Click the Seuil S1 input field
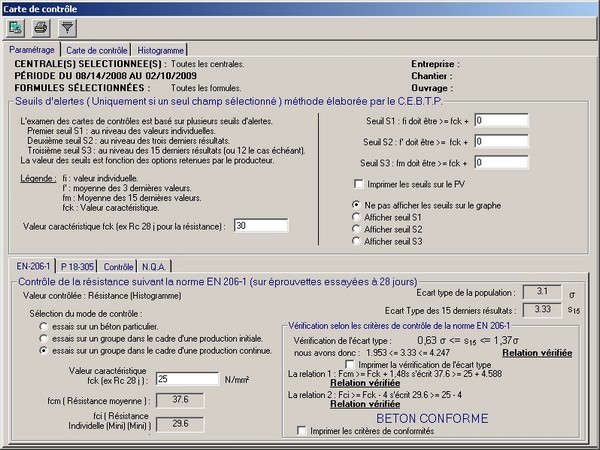 pos(510,120)
